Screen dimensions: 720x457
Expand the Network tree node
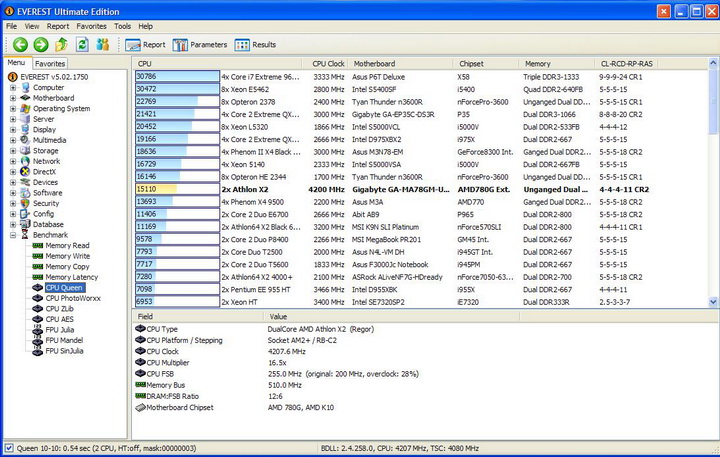tap(13, 161)
